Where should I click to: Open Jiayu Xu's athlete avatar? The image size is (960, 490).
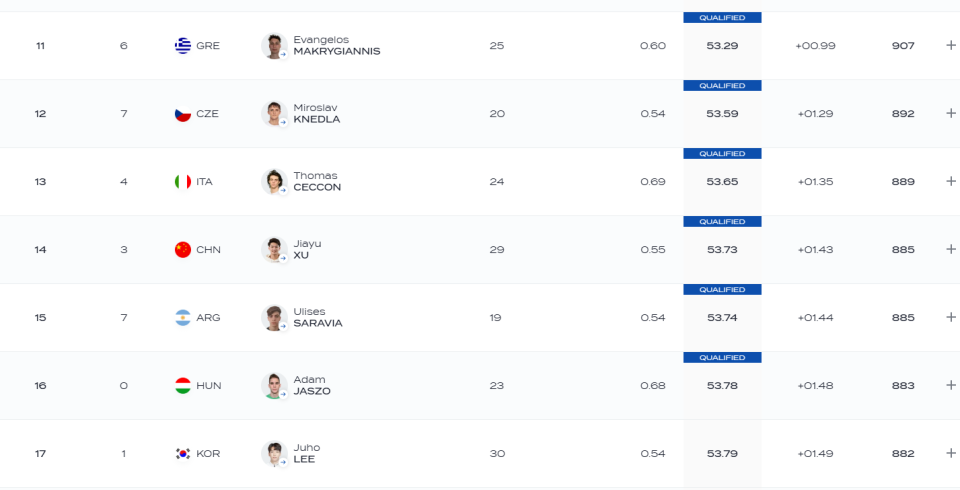click(274, 250)
